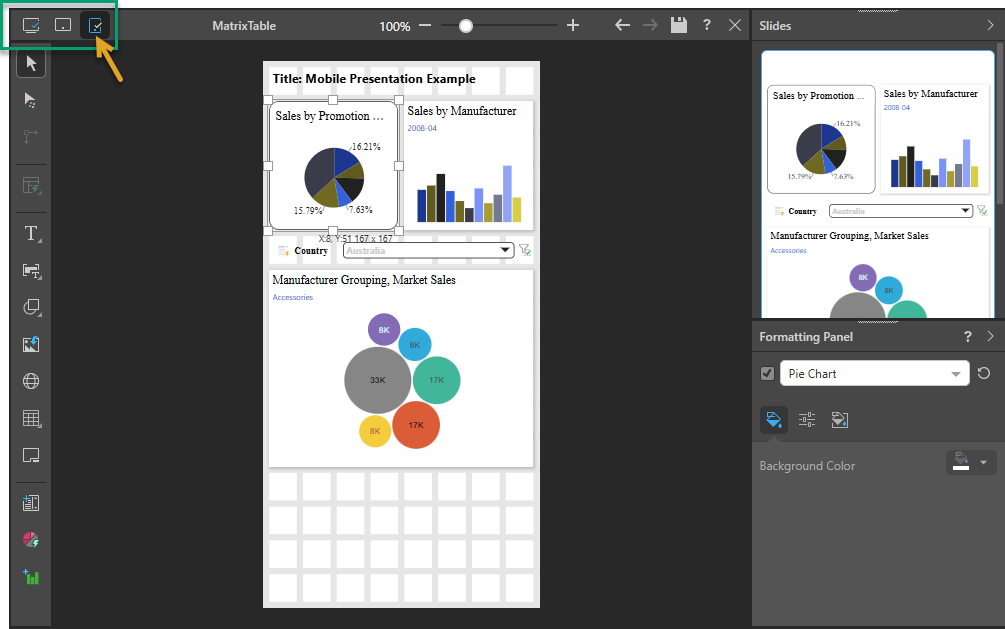Toggle the checkbox beside Pie Chart dropdown
This screenshot has width=1005, height=629.
click(767, 374)
